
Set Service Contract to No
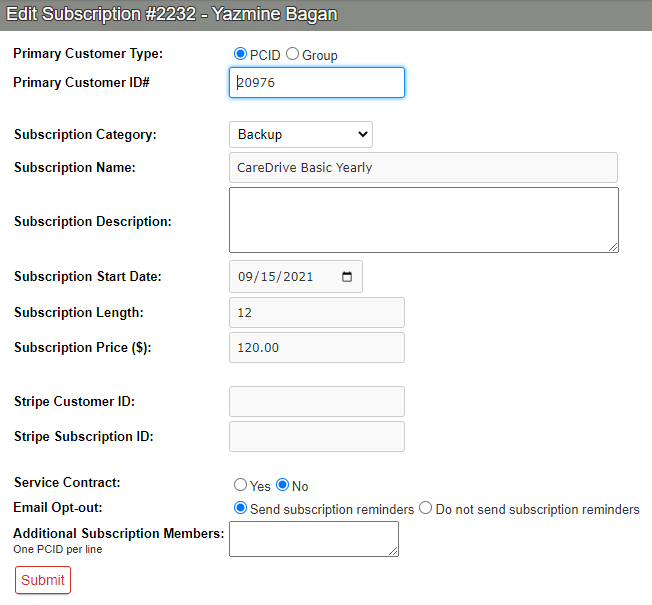[x=282, y=486]
